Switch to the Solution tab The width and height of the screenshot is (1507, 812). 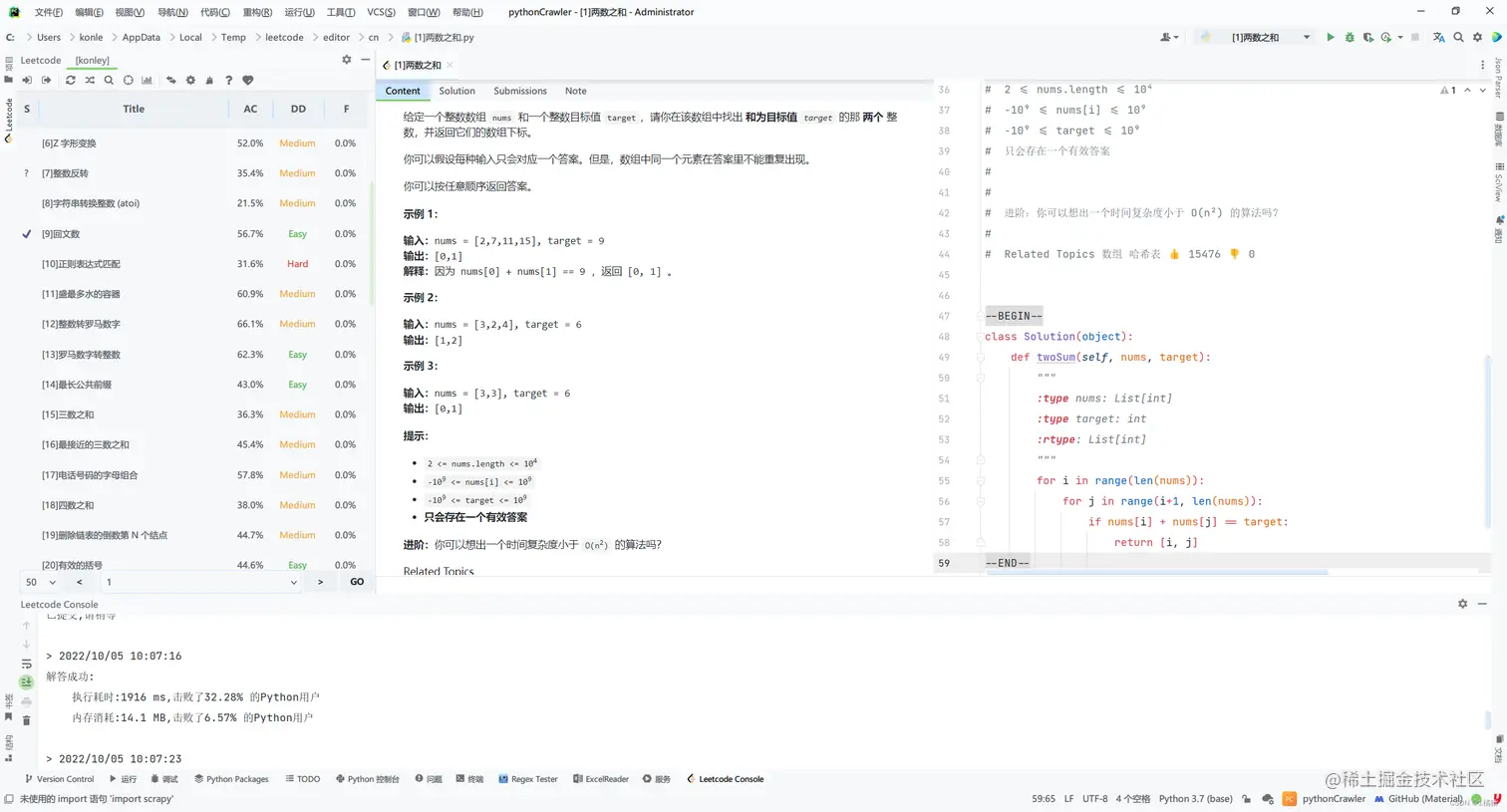click(x=456, y=91)
